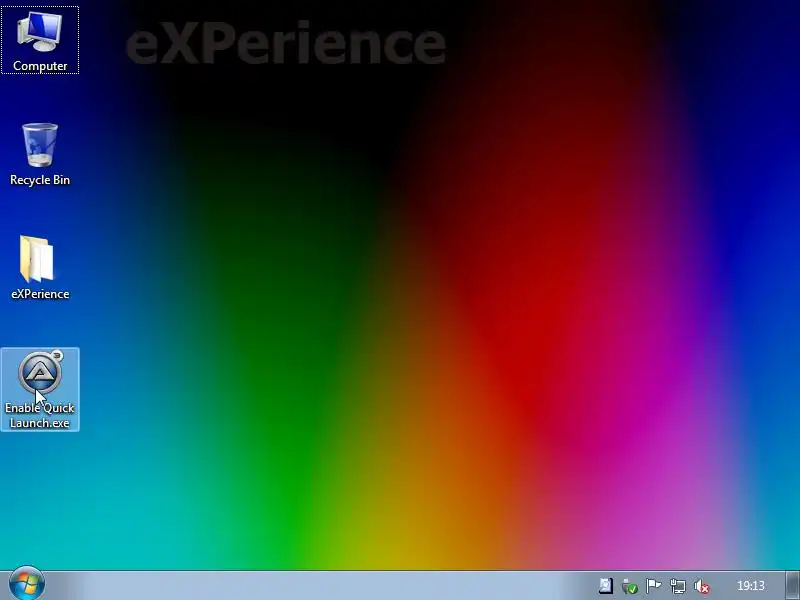
Task: Click the muted volume speaker icon
Action: coord(702,586)
